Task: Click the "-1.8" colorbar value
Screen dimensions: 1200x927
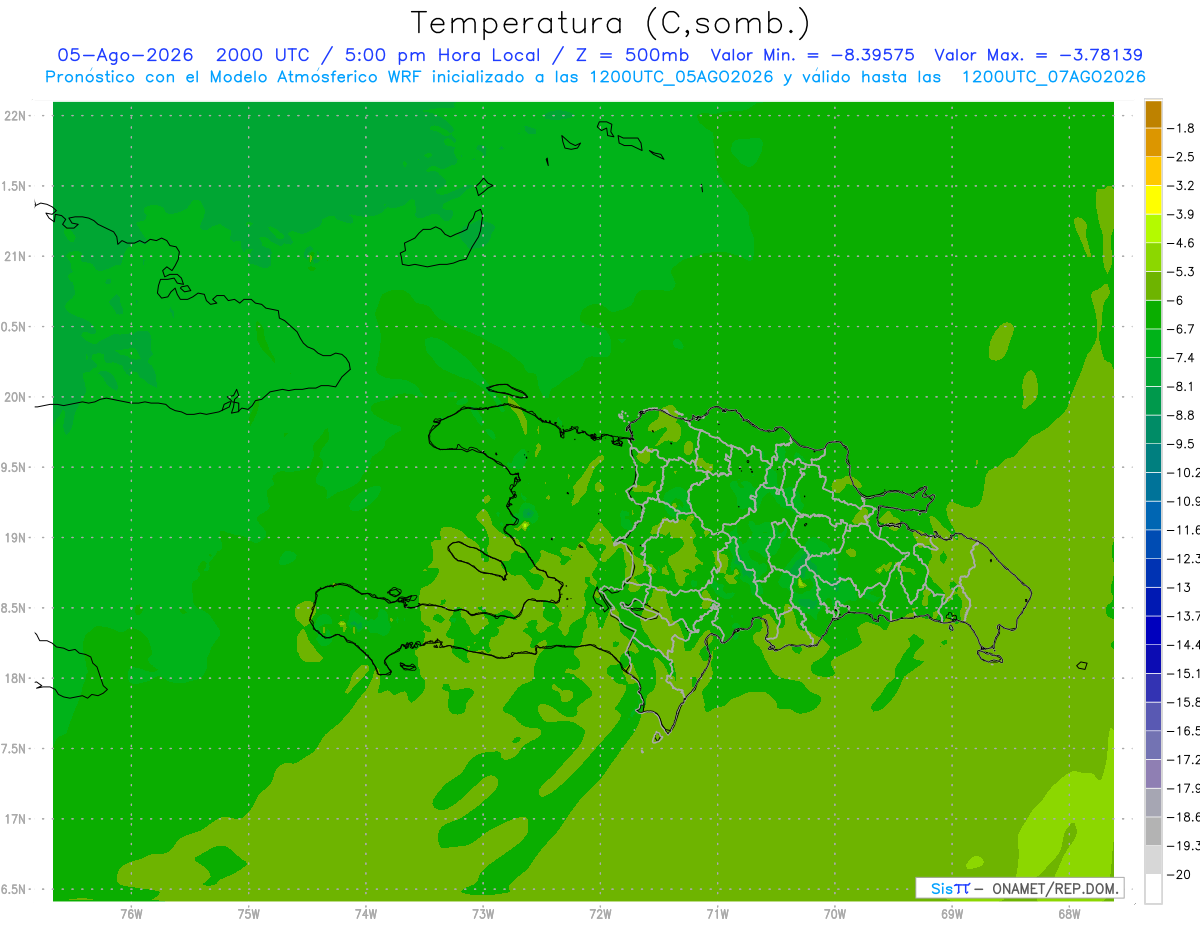Action: pyautogui.click(x=1182, y=128)
